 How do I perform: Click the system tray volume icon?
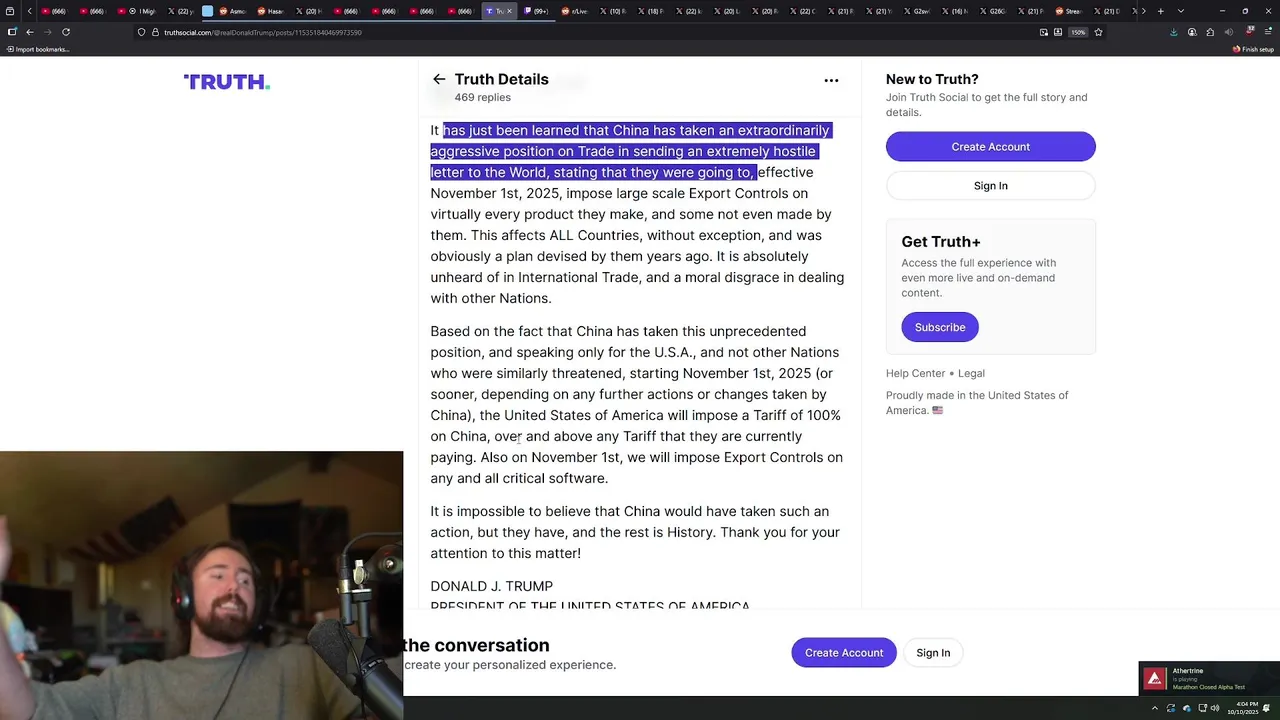[x=1215, y=708]
